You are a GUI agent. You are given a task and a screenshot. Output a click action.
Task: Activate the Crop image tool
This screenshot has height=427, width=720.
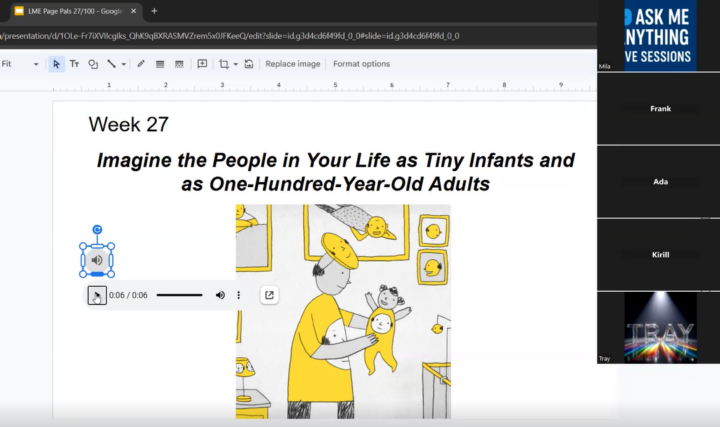(x=224, y=64)
